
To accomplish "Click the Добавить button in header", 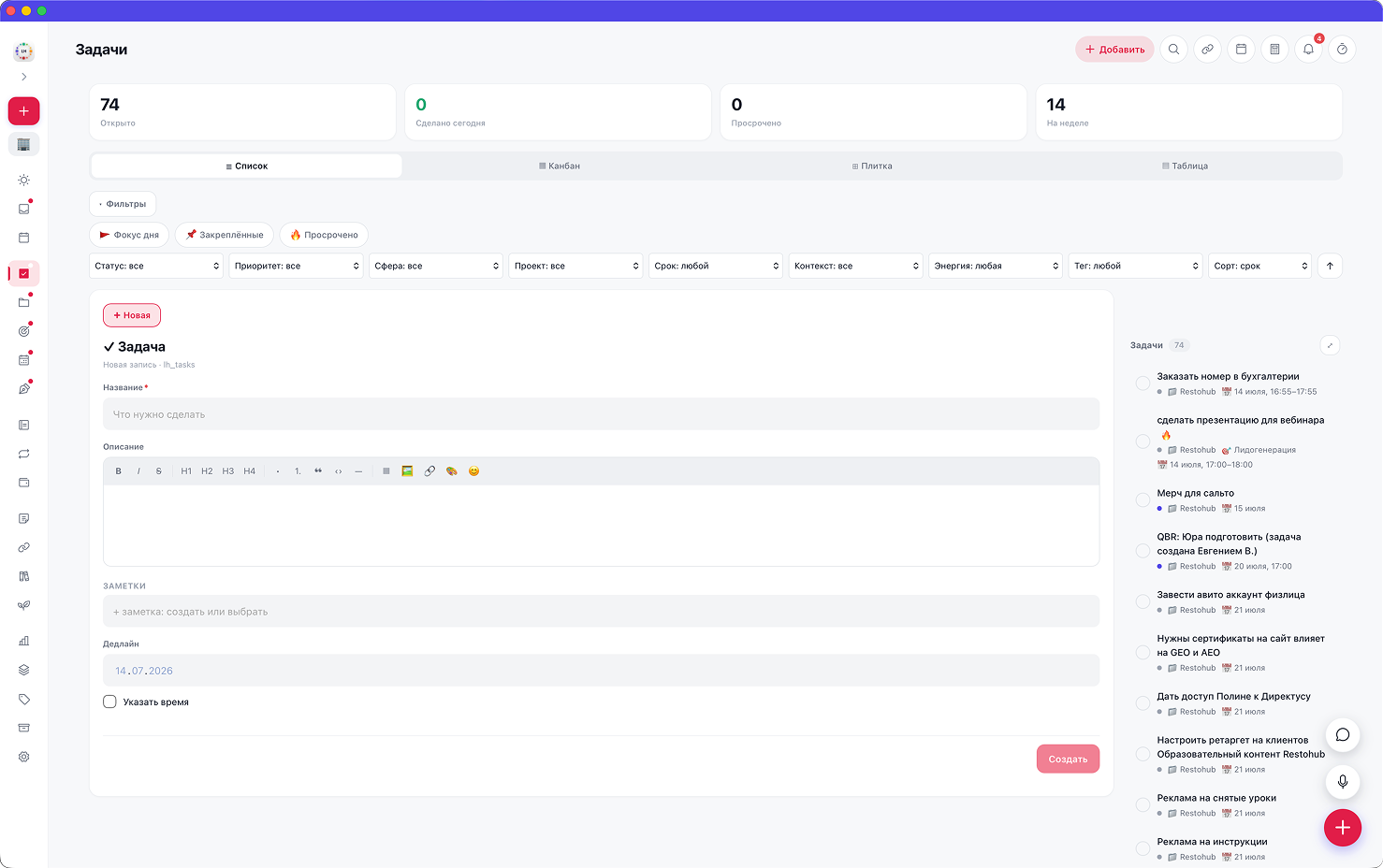I will tap(1114, 50).
